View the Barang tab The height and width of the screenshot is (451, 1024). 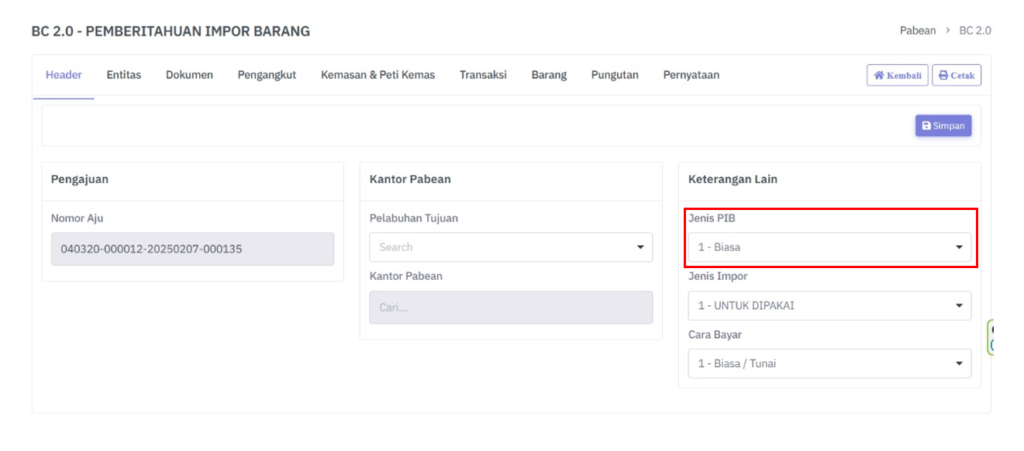549,75
